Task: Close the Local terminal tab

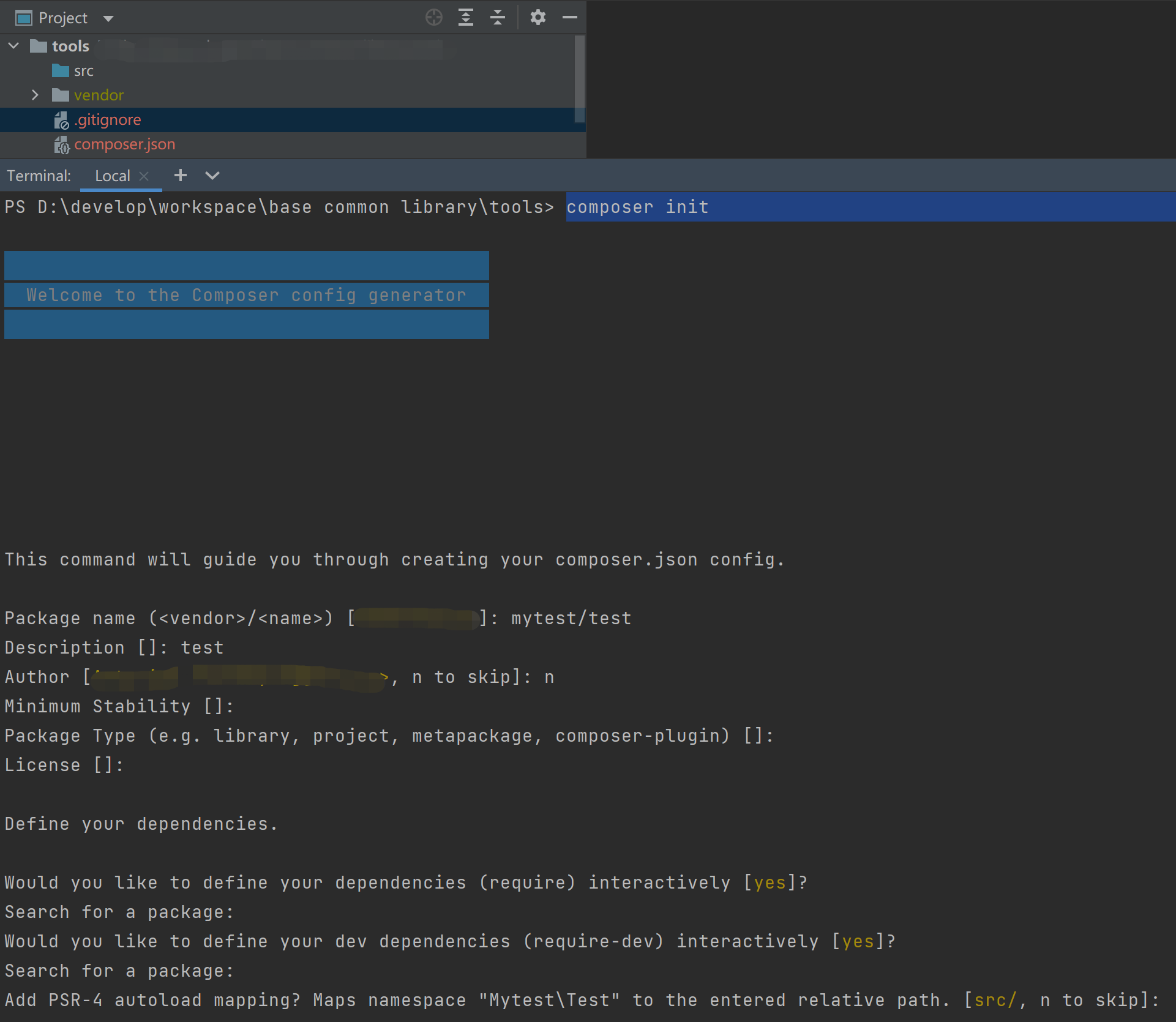Action: click(144, 176)
